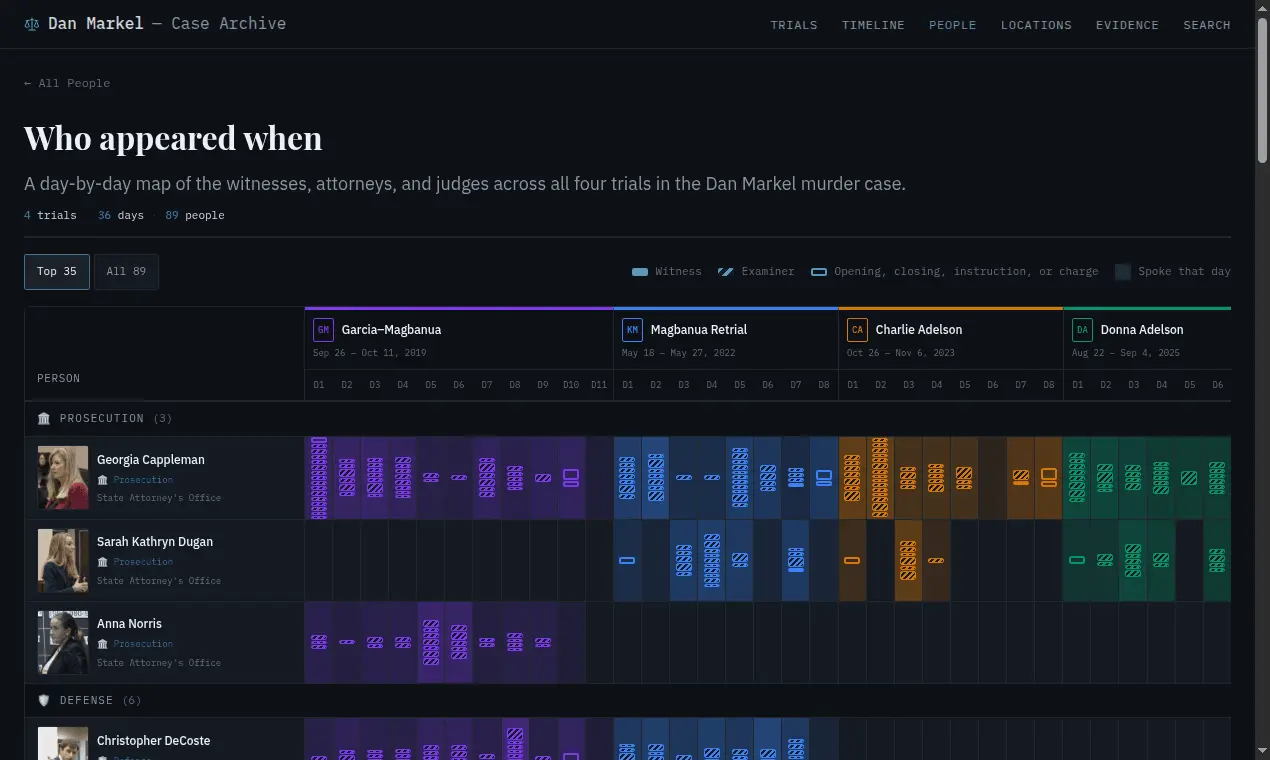Switch the list to All 89

[126, 271]
